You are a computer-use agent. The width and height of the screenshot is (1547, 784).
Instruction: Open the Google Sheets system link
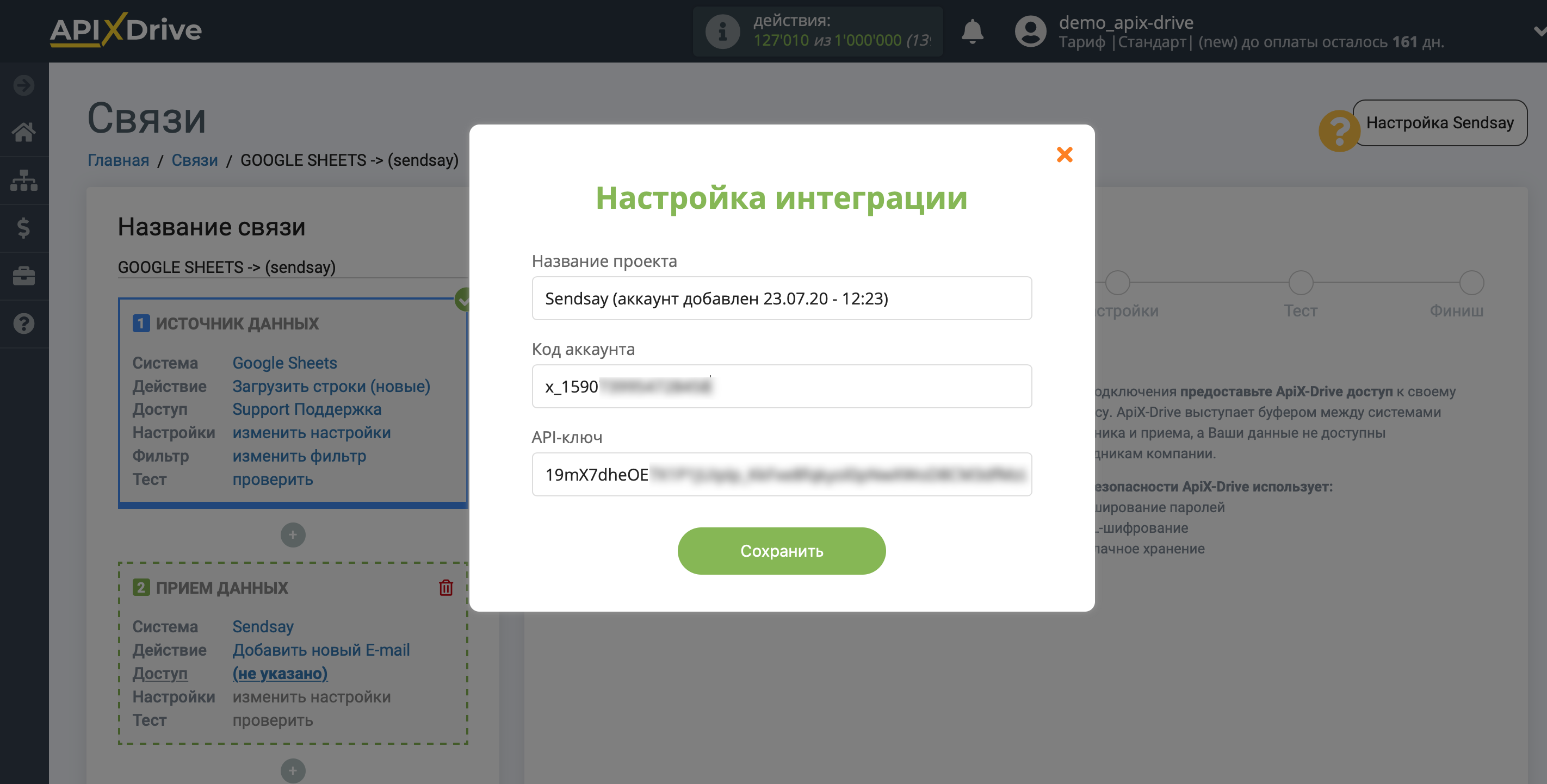tap(284, 363)
